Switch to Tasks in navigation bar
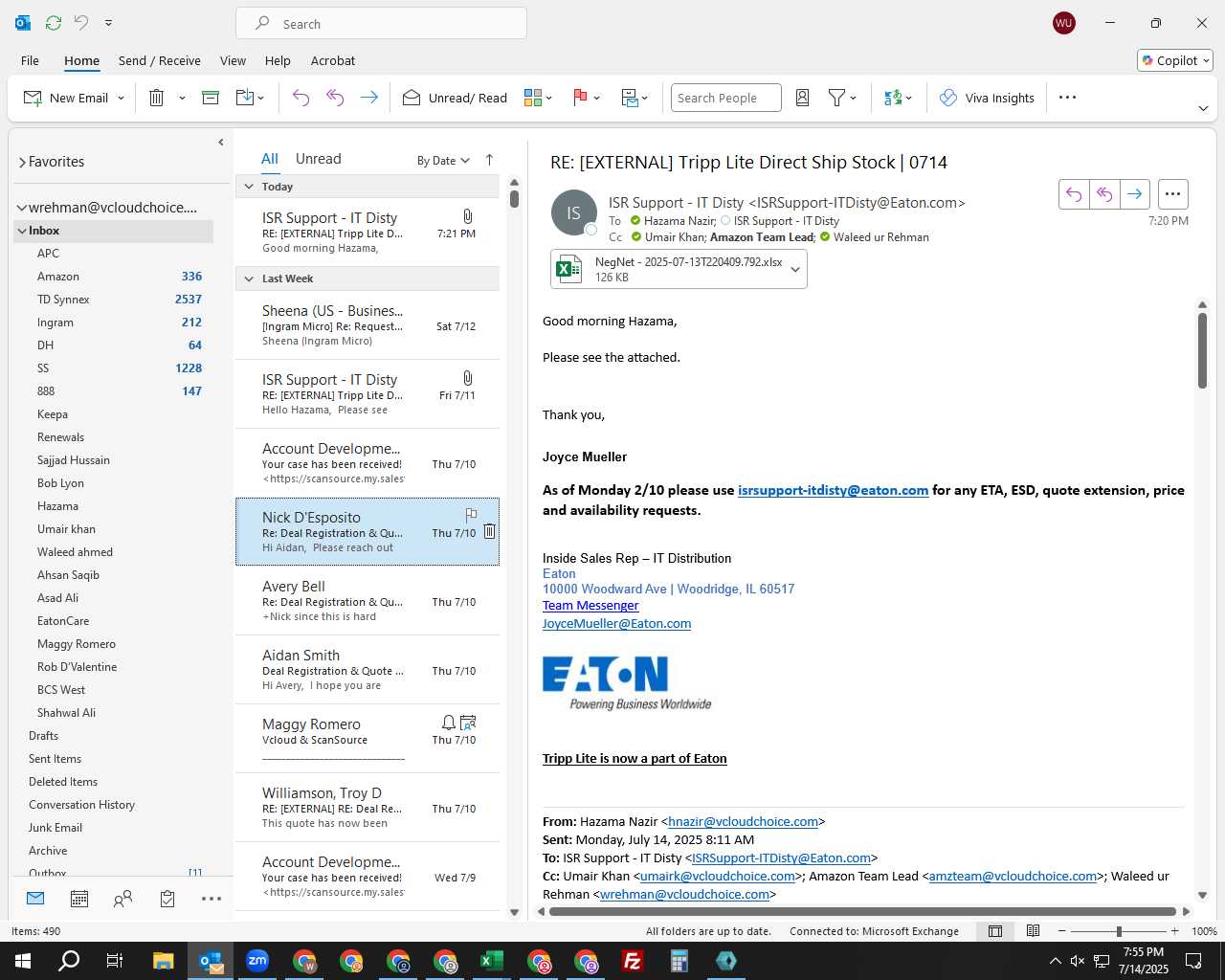Screen dimensions: 1225x980 [167, 899]
